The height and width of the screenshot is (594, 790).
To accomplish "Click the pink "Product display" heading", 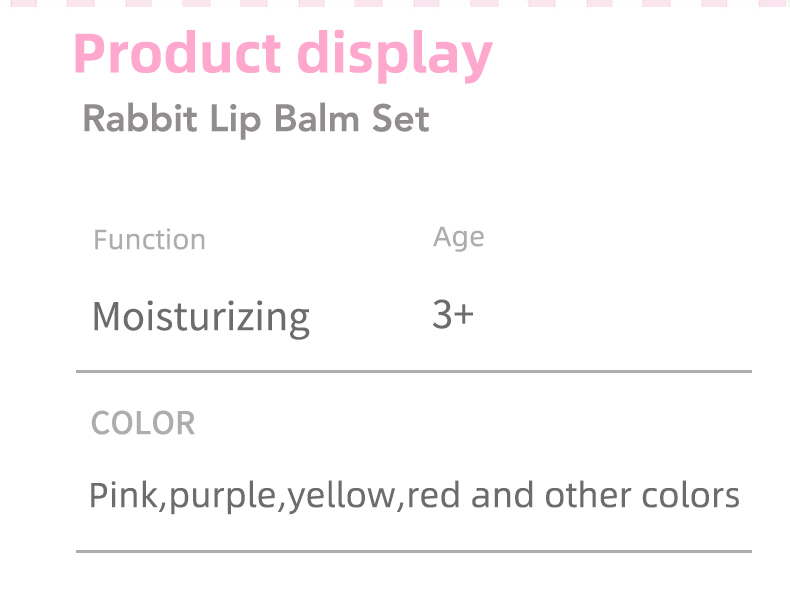I will tap(282, 54).
